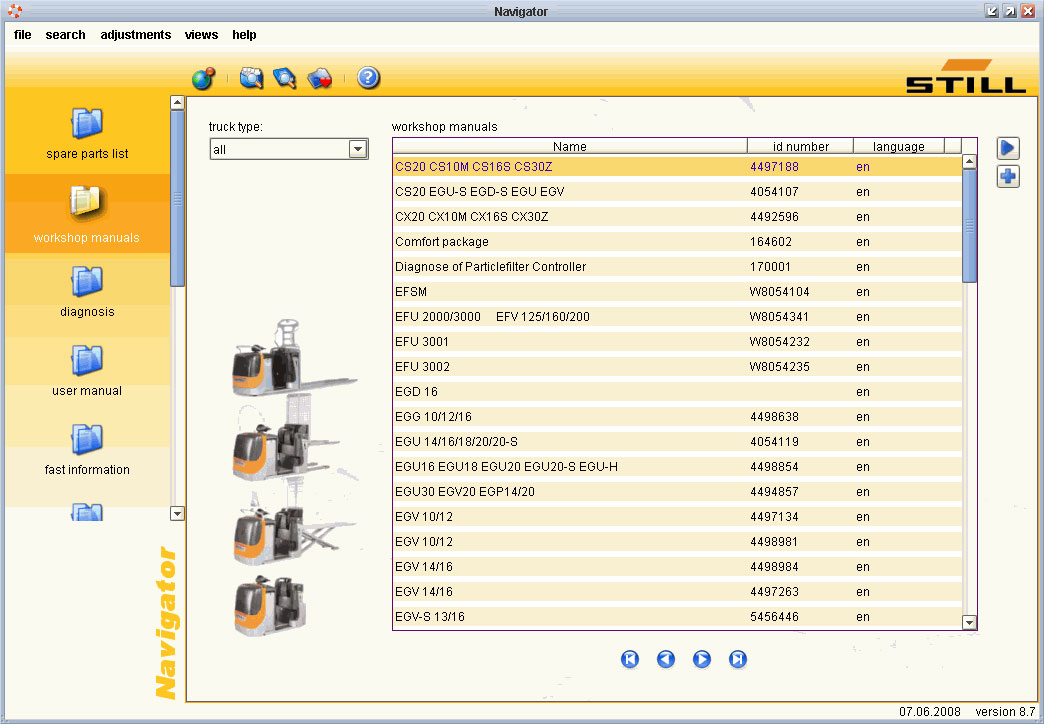
Task: Open the fast information section
Action: click(87, 450)
